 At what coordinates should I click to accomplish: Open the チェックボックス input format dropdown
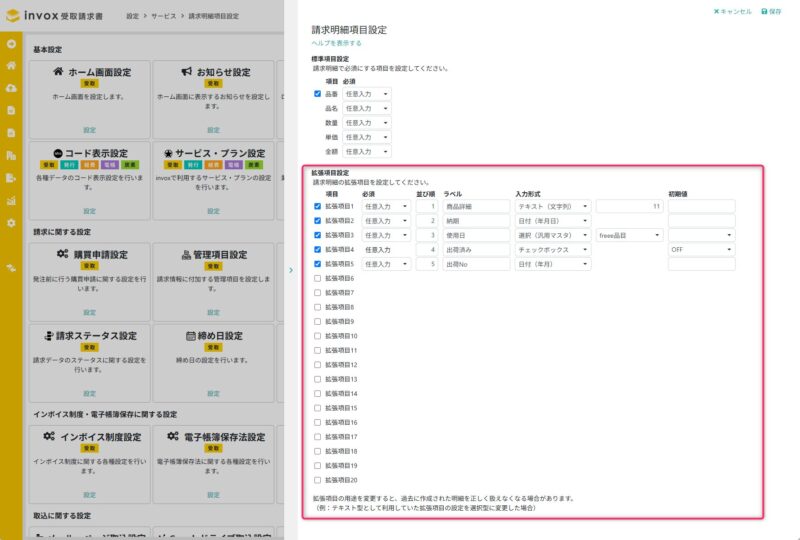coord(553,250)
